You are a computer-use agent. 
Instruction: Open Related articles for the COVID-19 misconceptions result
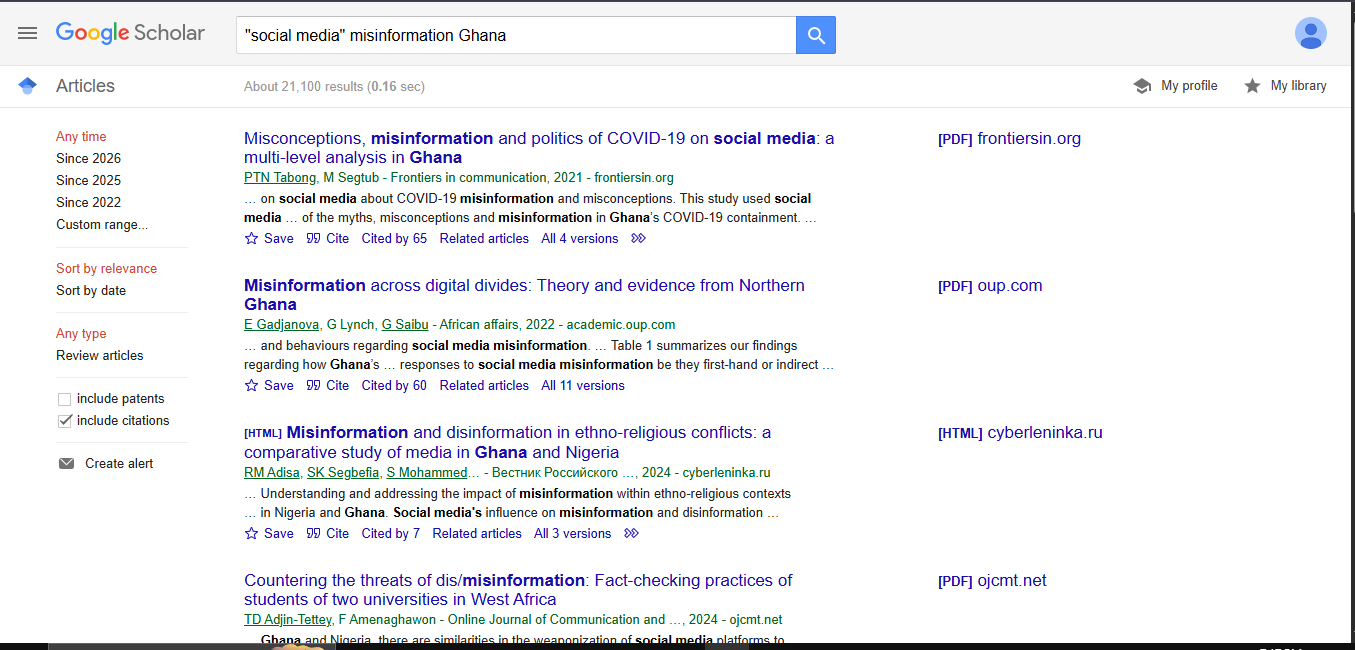(x=484, y=238)
